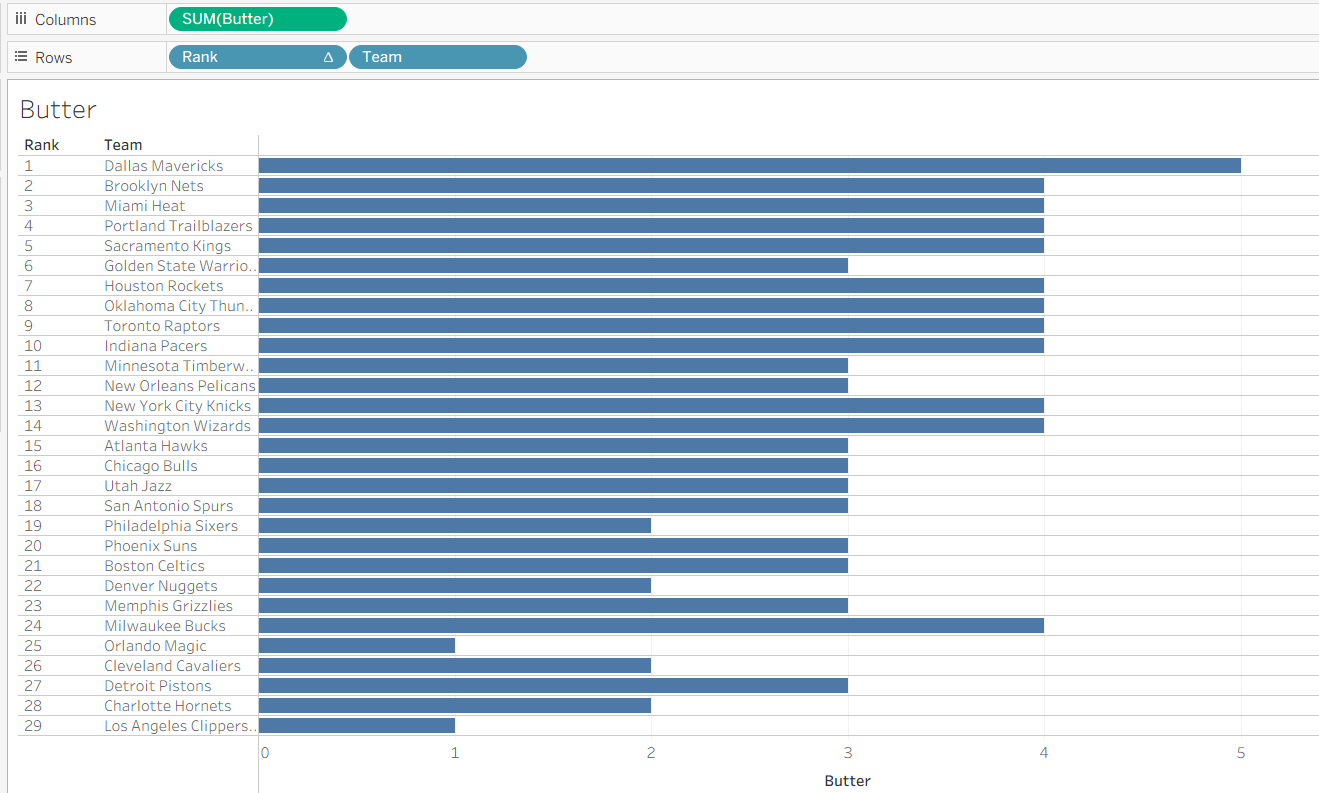Click the bar for Milwaukee Bucks
The height and width of the screenshot is (793, 1319).
[651, 626]
